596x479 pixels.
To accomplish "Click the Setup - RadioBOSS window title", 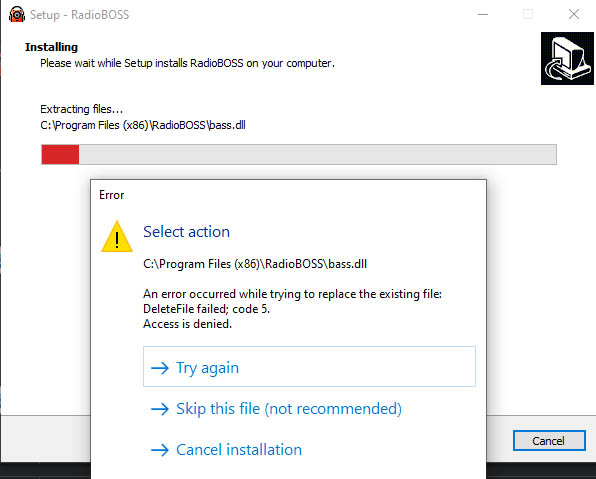I will pos(79,15).
